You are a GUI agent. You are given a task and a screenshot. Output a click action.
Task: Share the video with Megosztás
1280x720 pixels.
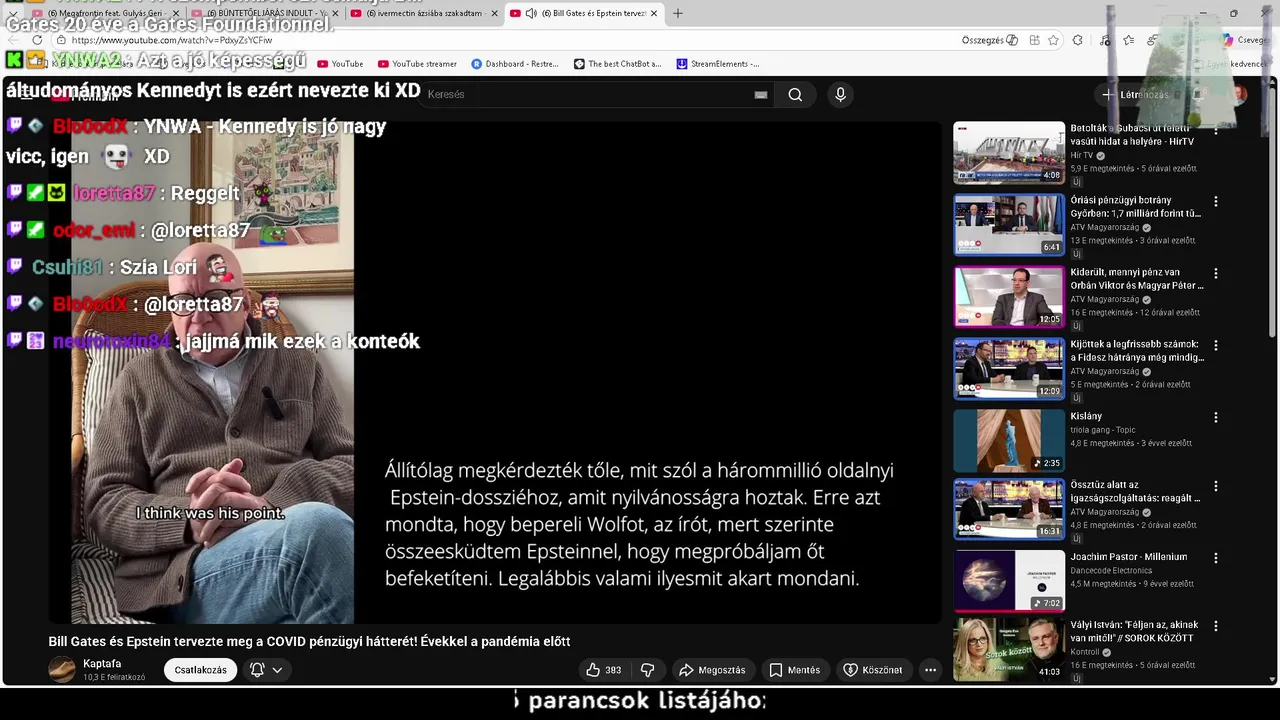pos(712,670)
